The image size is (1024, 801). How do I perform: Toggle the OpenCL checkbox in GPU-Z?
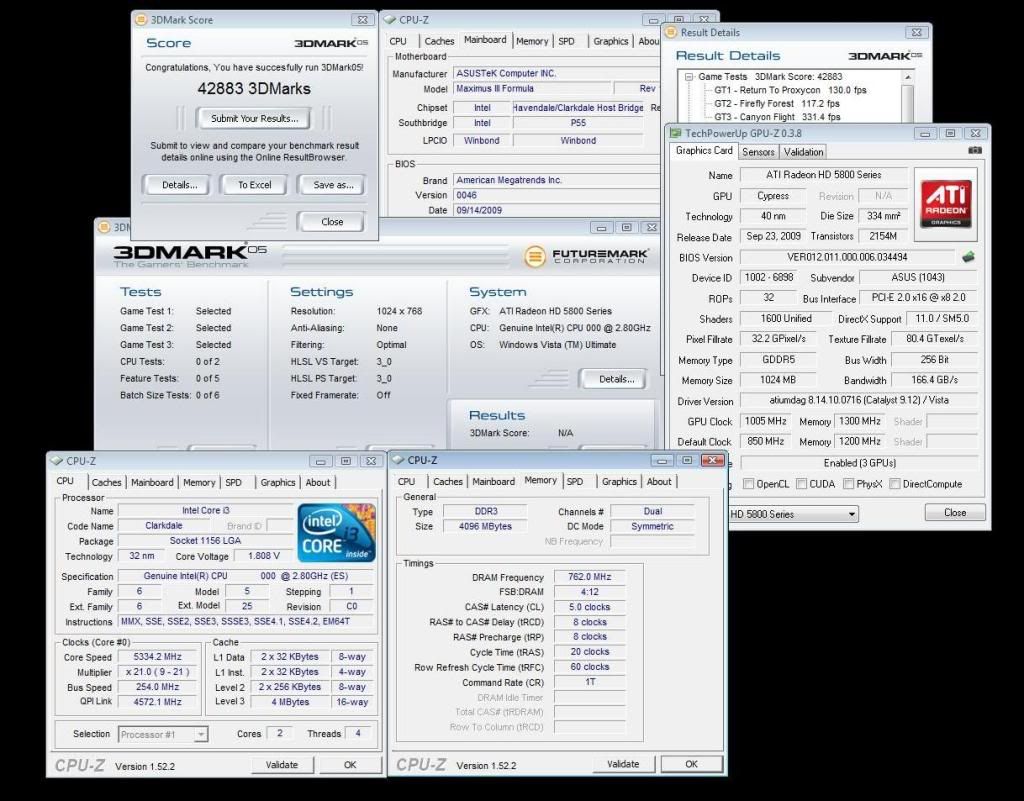point(749,484)
